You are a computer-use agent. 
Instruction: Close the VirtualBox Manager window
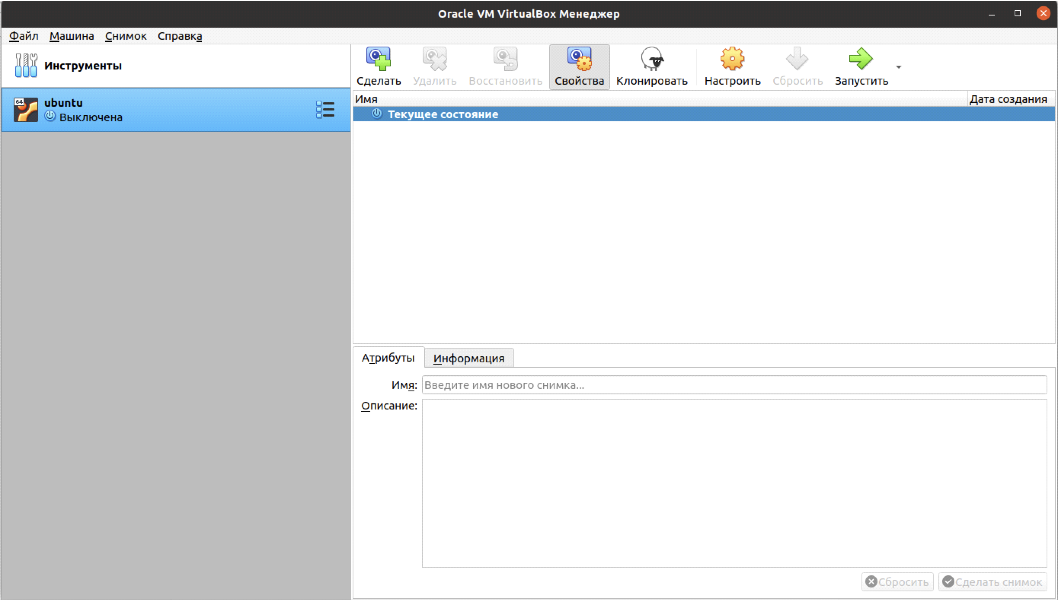pos(1043,14)
